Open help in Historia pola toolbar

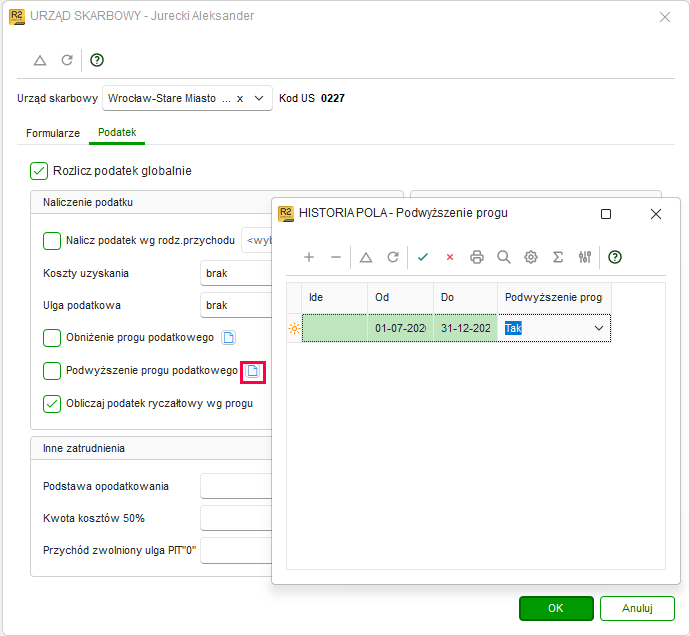(x=615, y=257)
